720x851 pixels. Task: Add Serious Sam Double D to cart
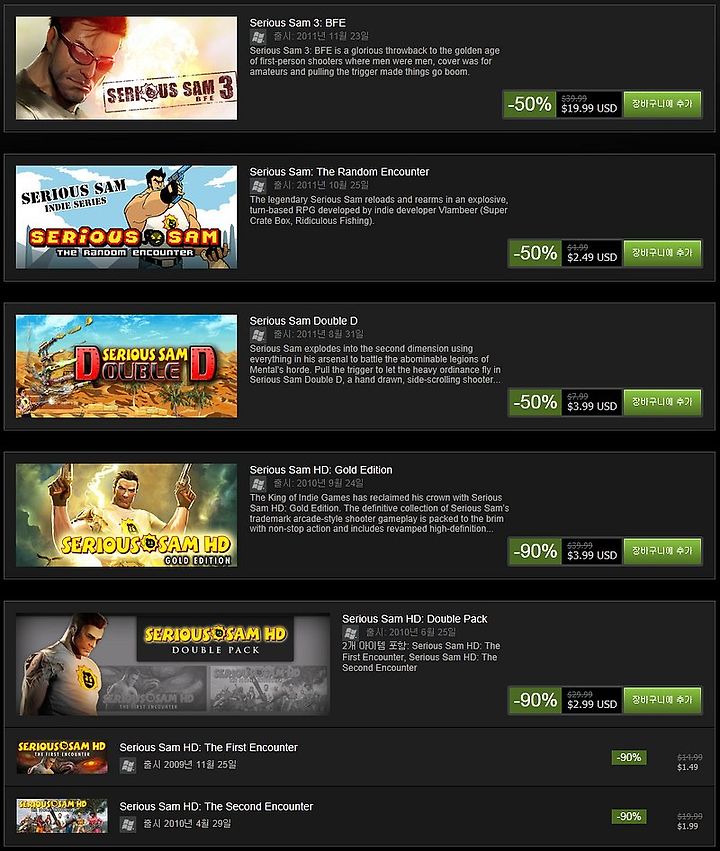[x=662, y=402]
